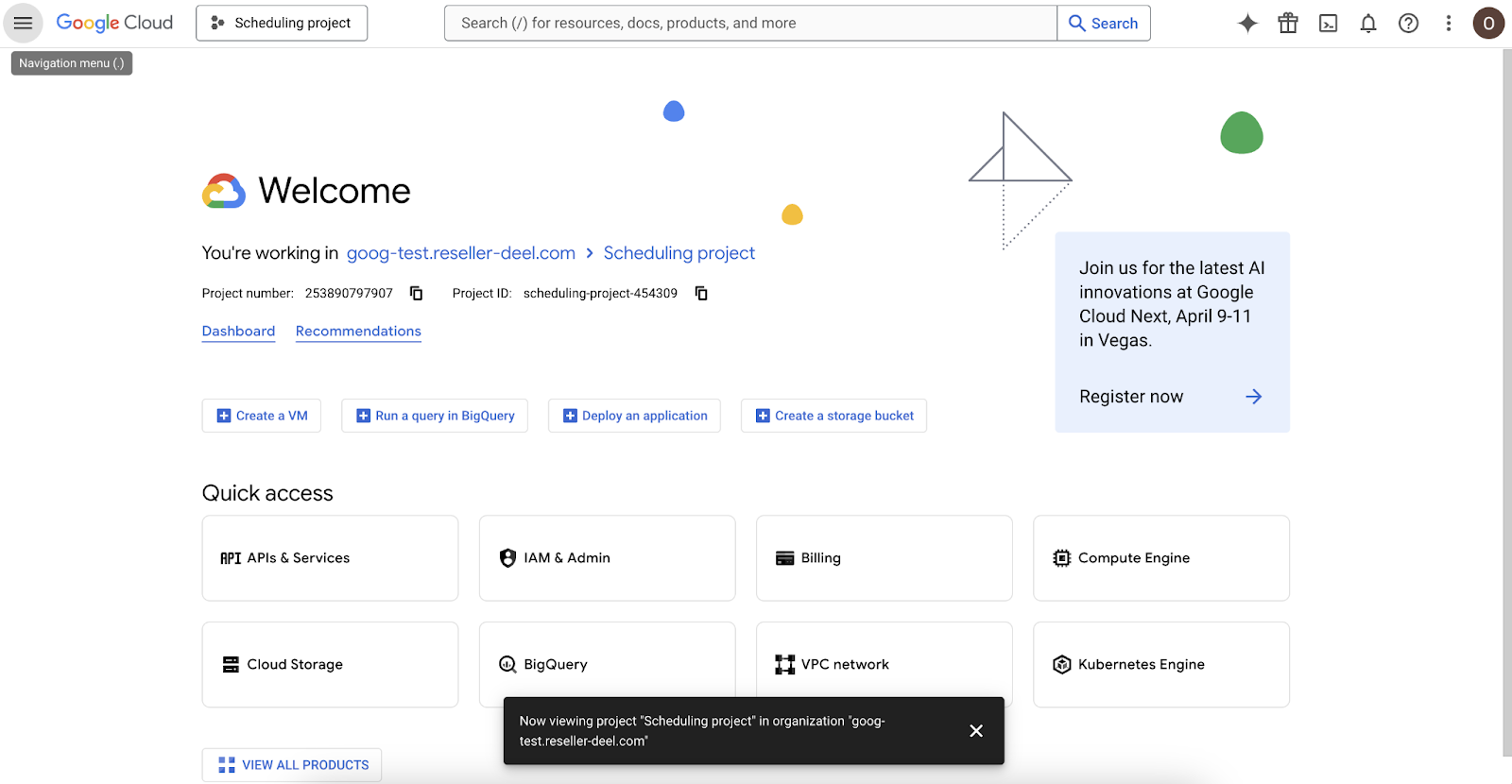Focus the resource search field
Image resolution: width=1512 pixels, height=784 pixels.
[750, 23]
